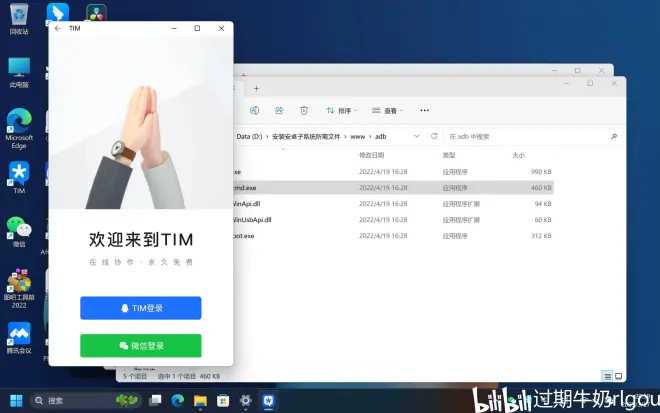Open the See more ellipsis menu
Viewport: 660px width, 413px height.
pos(425,110)
